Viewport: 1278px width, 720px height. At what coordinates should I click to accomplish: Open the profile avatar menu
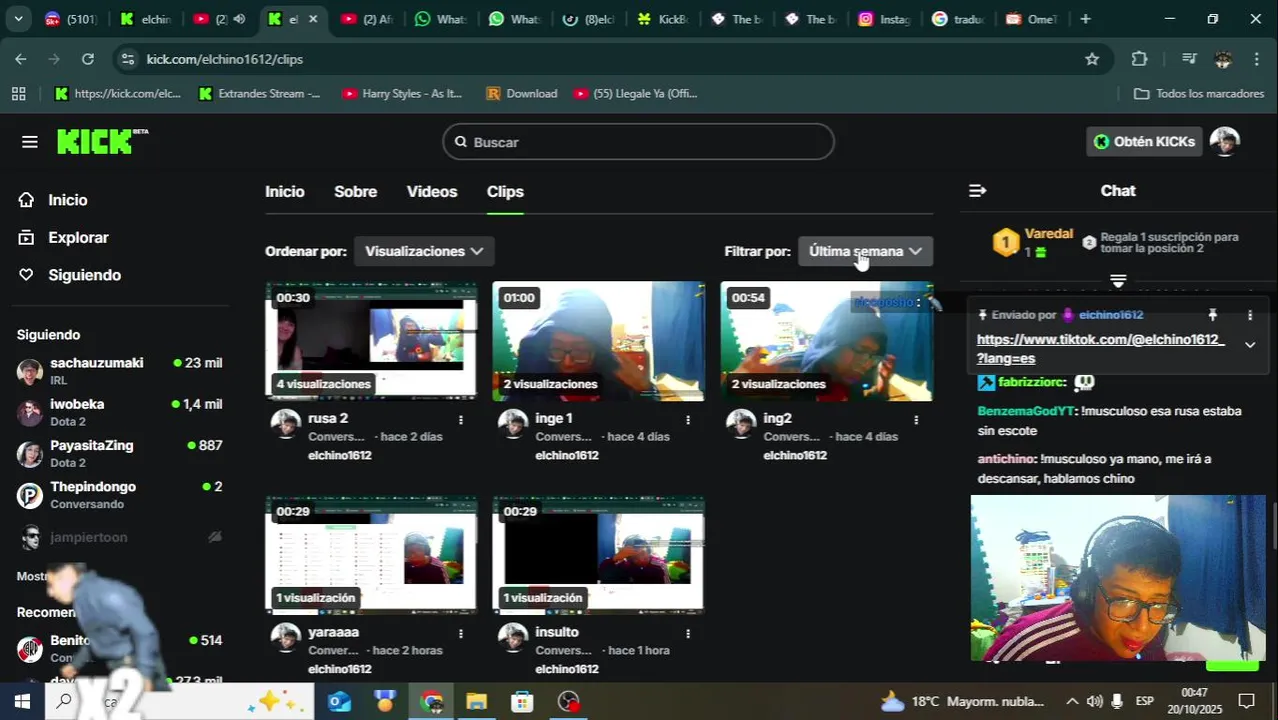coord(1224,141)
